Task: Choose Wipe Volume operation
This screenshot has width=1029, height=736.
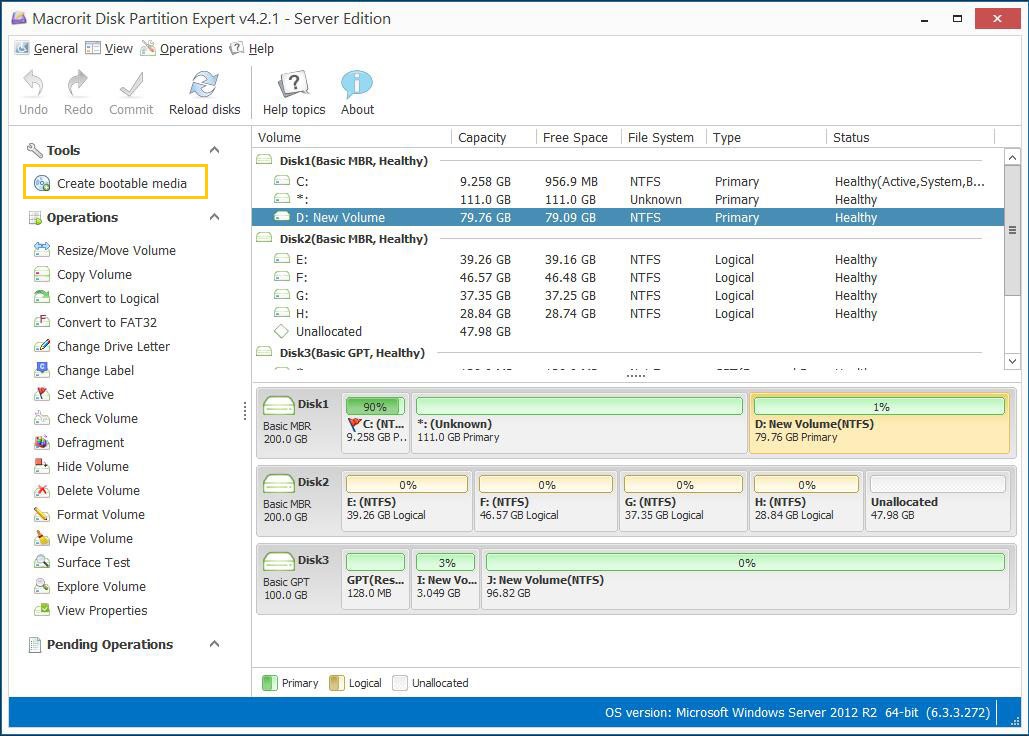Action: tap(83, 539)
